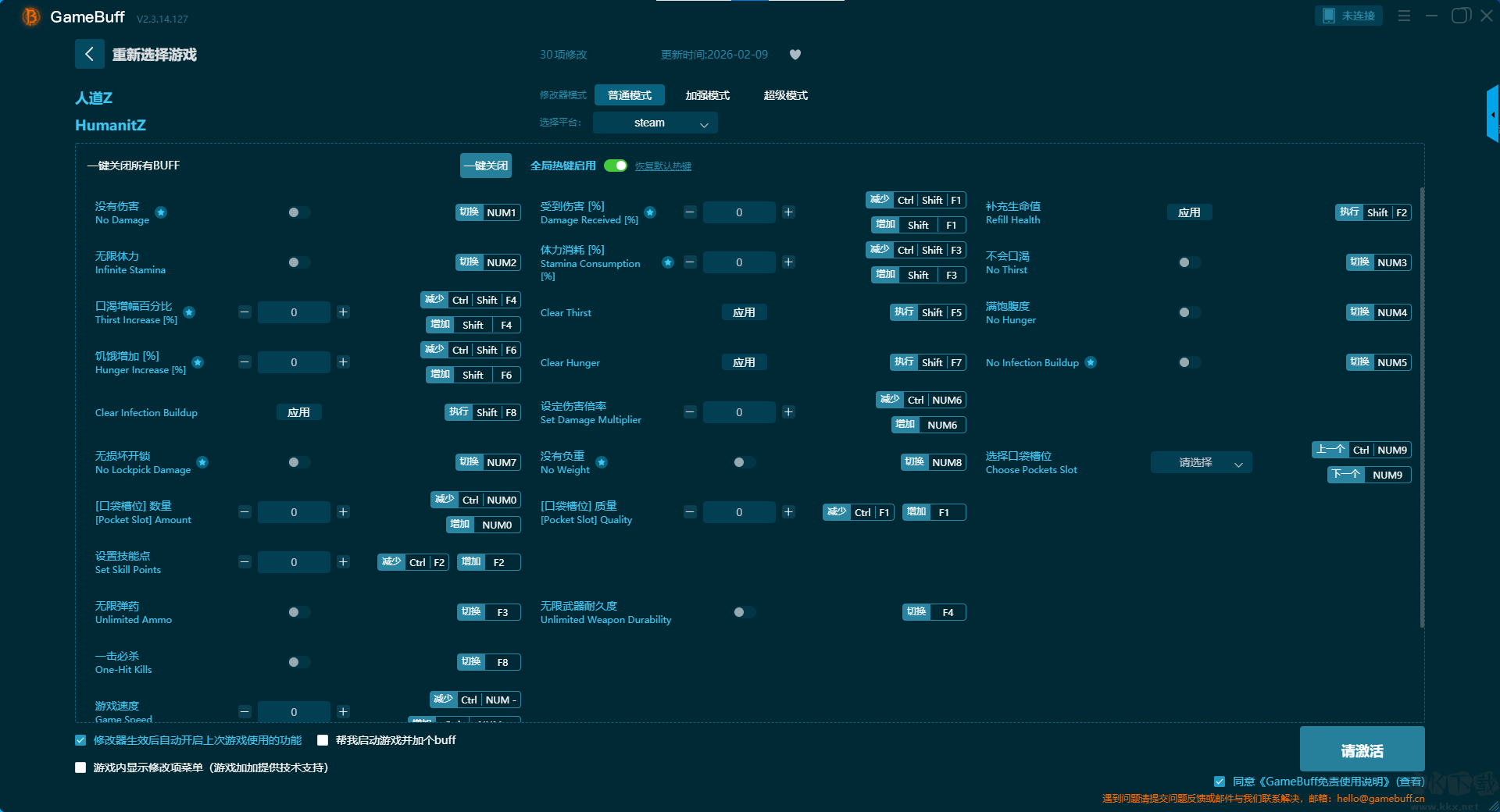Click the plus icon for Thirst Increase

click(343, 312)
